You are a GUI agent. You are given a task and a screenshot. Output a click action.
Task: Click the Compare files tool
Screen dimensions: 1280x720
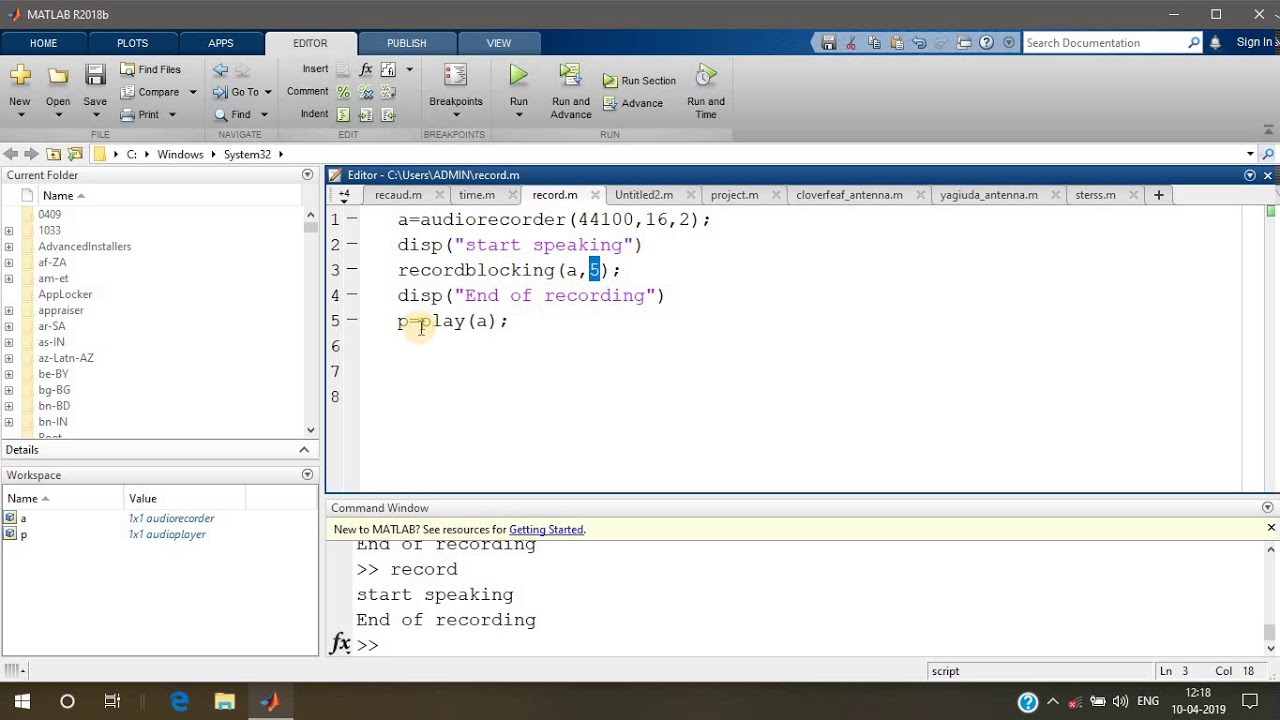[150, 92]
